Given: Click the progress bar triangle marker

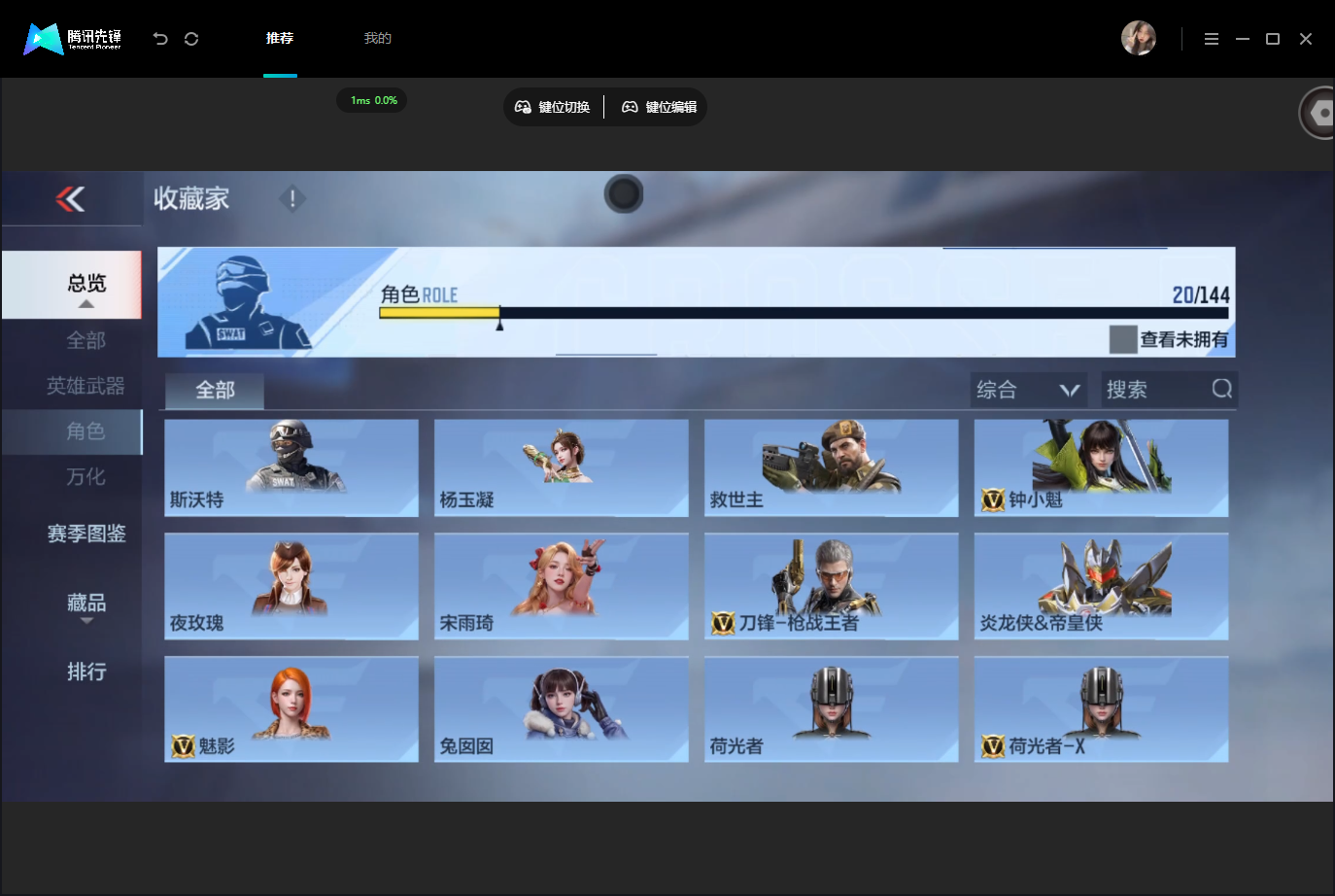Looking at the screenshot, I should click(x=499, y=326).
